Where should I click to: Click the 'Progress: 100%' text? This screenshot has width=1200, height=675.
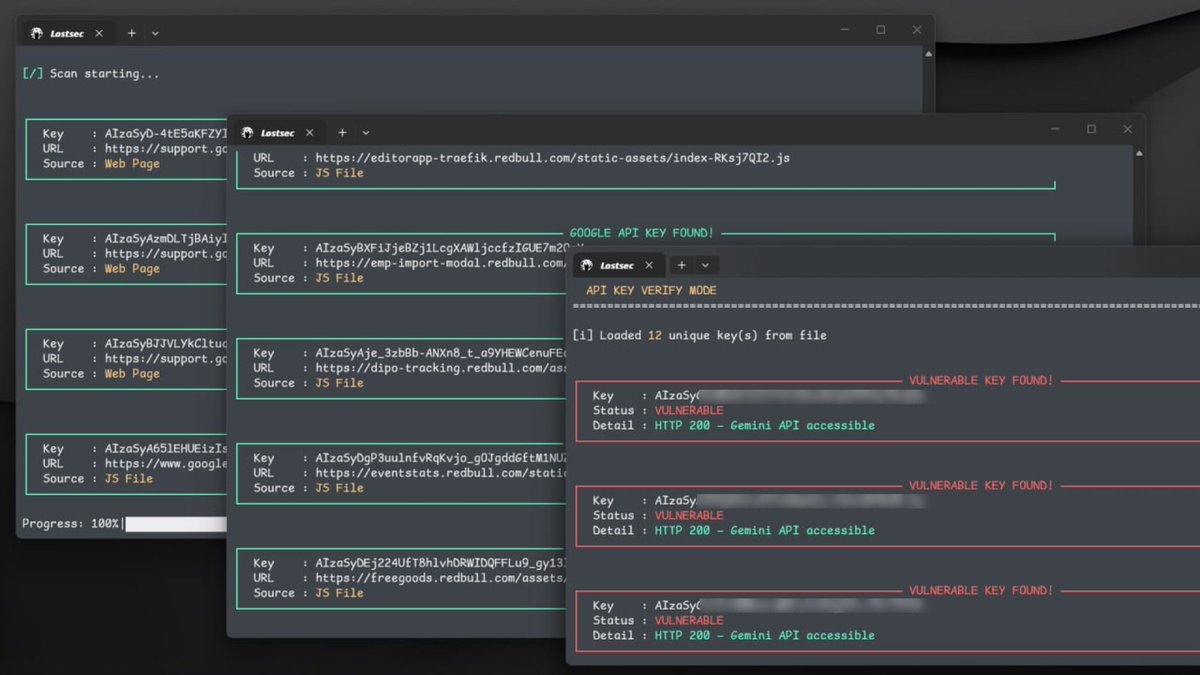[71, 524]
